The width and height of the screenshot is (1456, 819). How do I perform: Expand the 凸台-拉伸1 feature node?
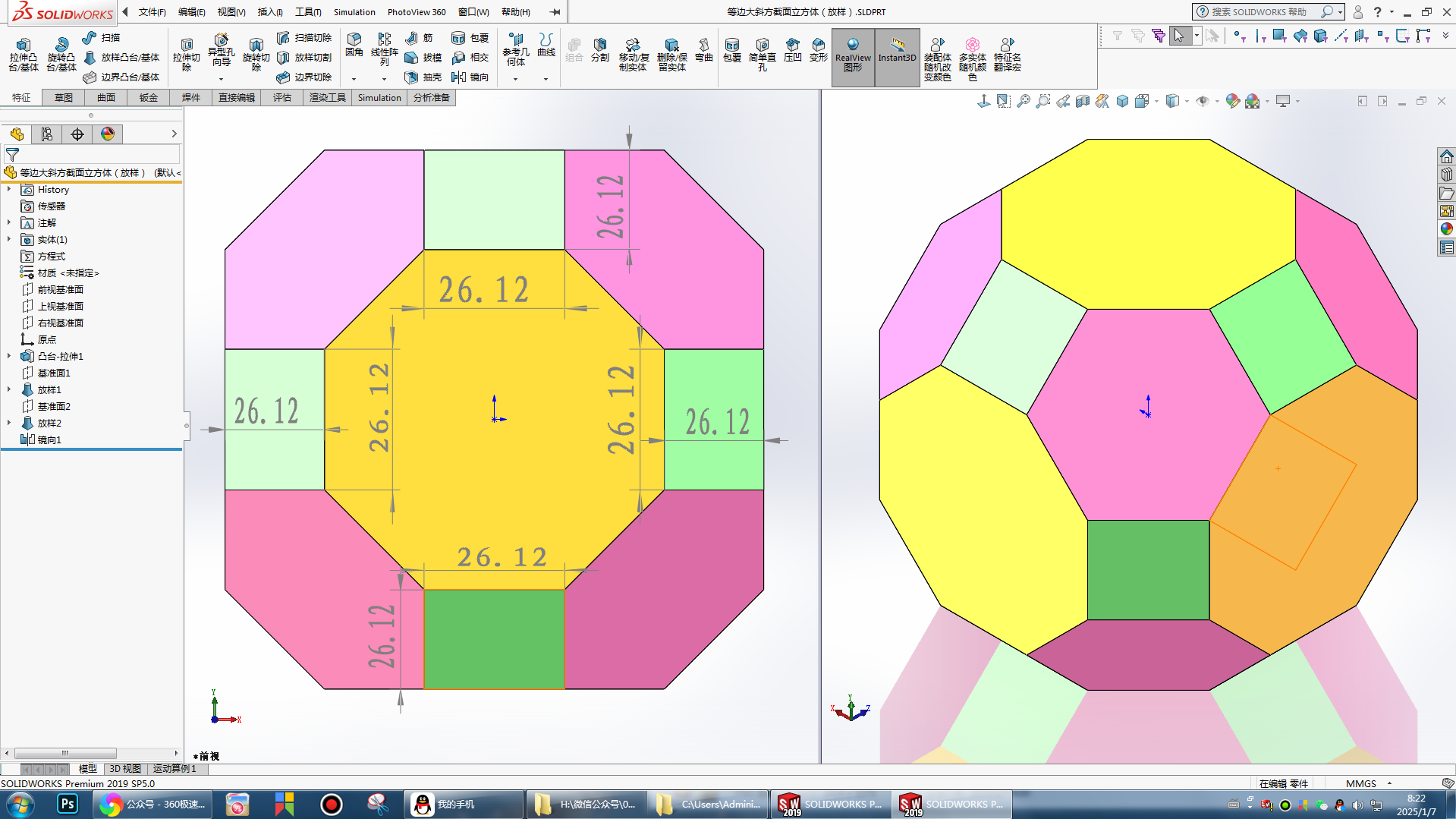[x=9, y=356]
